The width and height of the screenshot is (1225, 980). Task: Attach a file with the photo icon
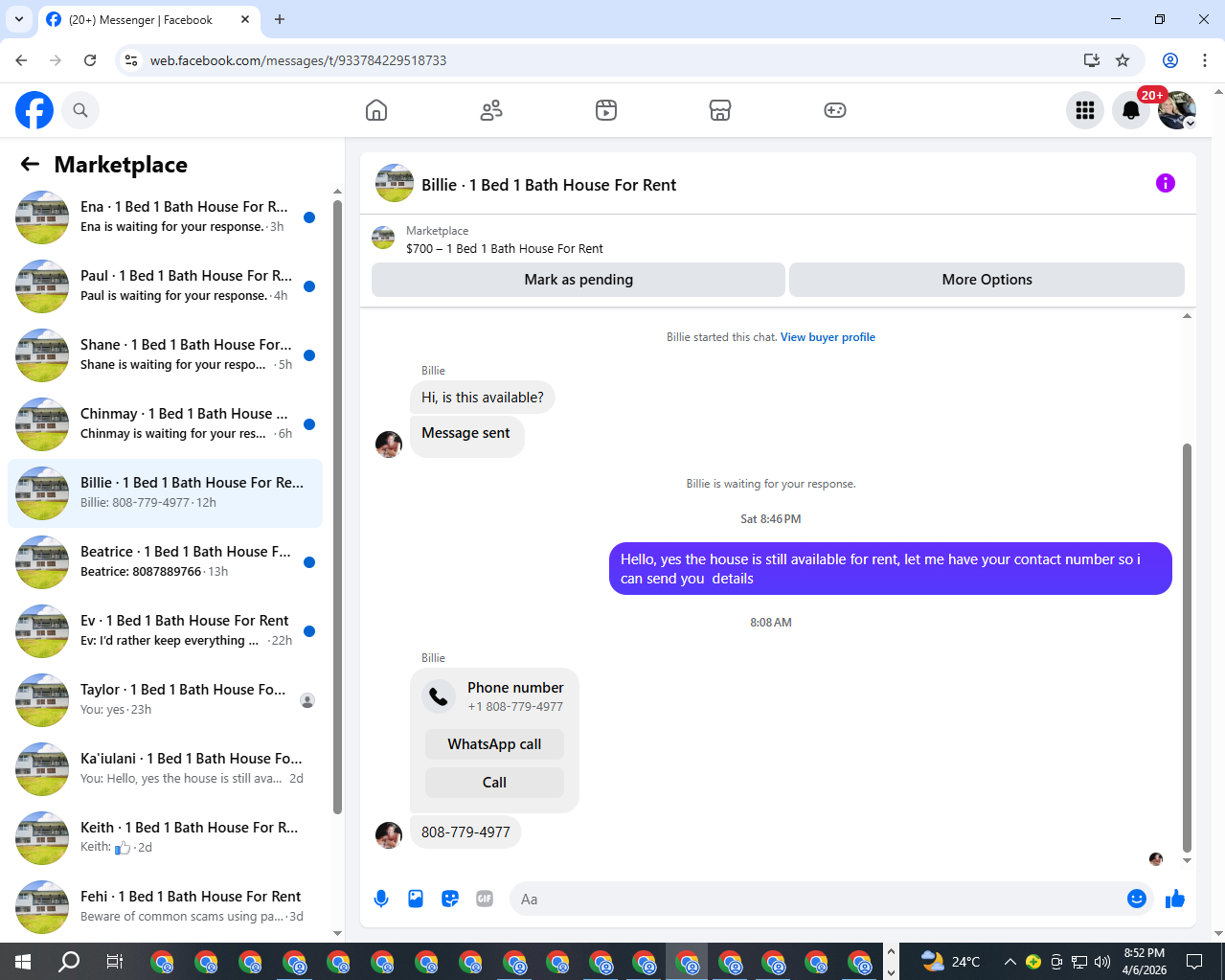tap(416, 899)
